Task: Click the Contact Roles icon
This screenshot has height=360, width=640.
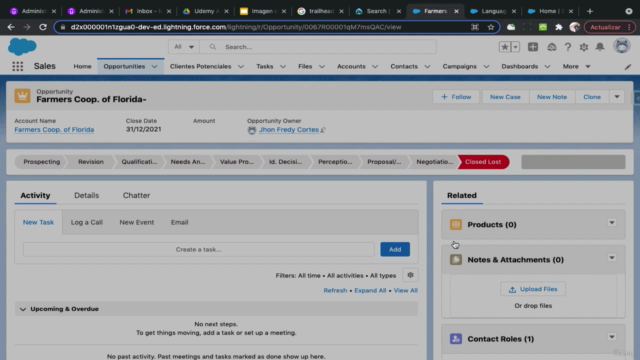Action: click(x=456, y=339)
